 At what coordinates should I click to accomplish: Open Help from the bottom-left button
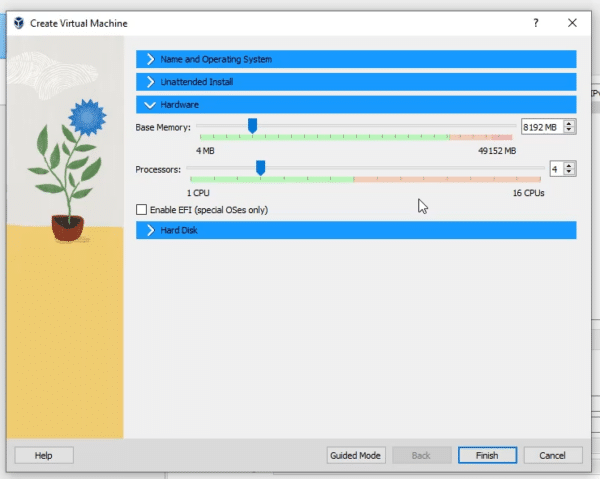[x=43, y=455]
